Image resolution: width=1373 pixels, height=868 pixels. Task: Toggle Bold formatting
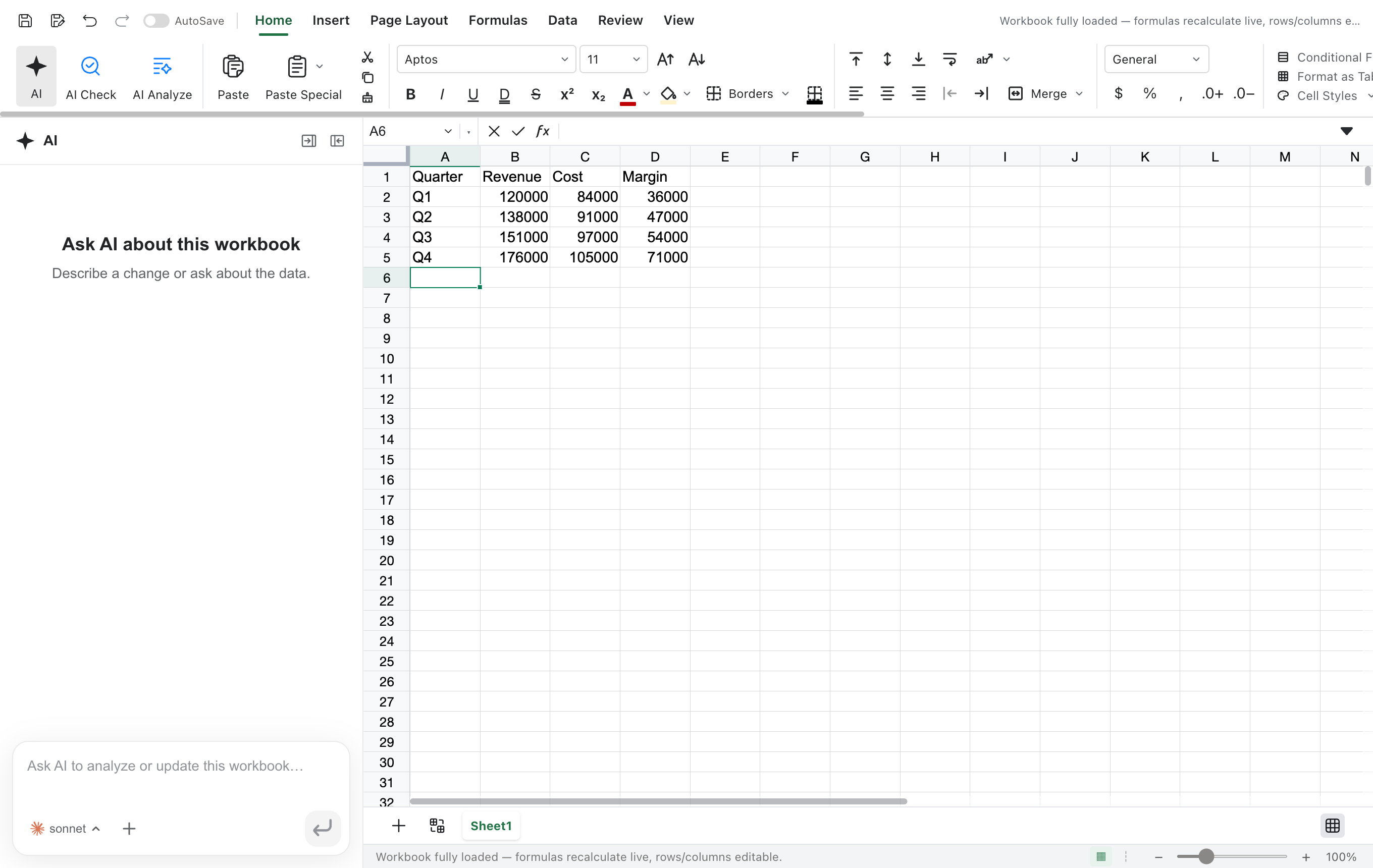click(x=410, y=94)
